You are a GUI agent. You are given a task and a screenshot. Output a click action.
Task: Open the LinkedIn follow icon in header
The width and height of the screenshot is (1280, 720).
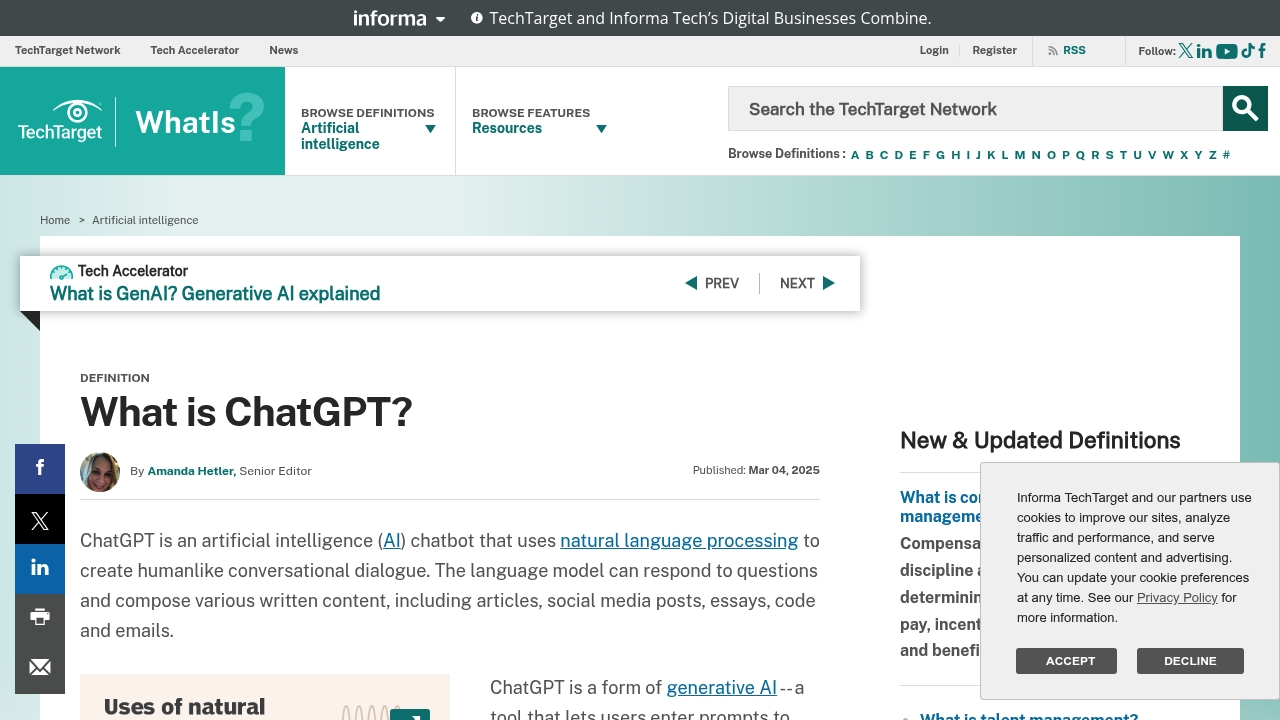click(x=1204, y=51)
